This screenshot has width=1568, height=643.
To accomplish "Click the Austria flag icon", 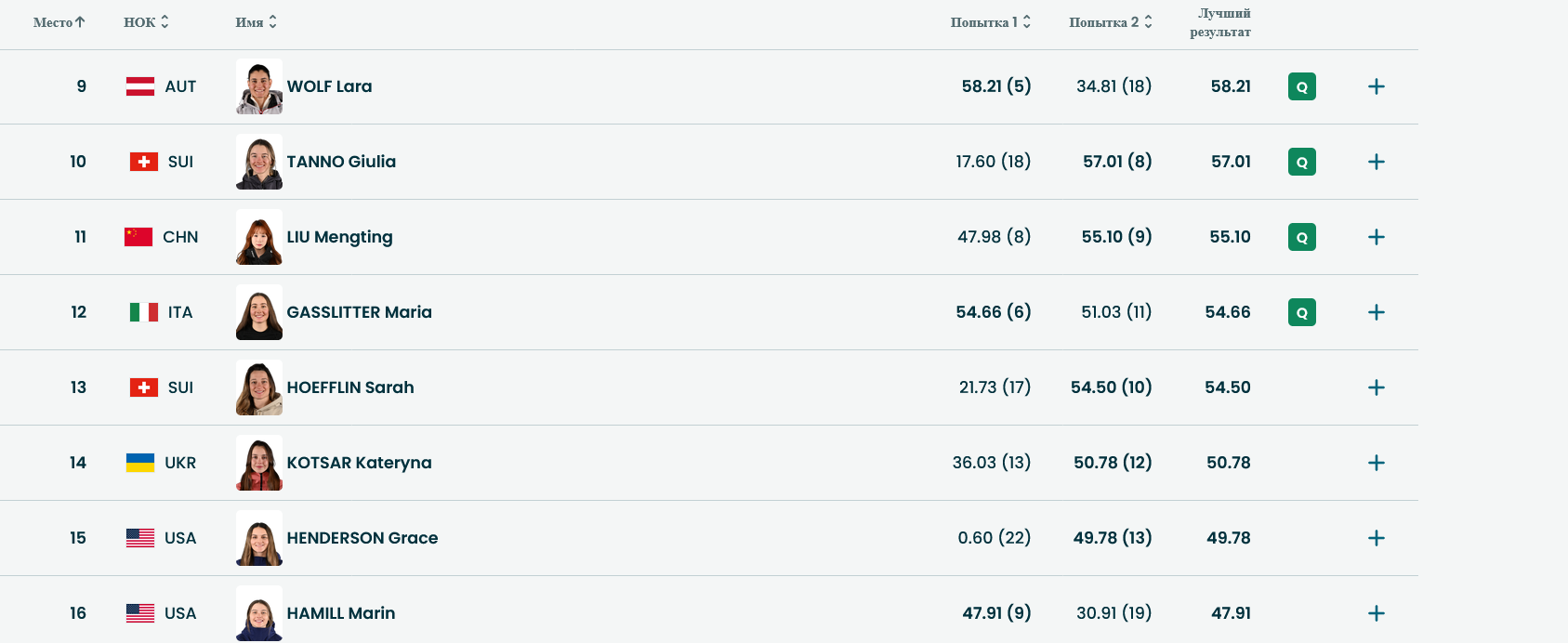I will coord(140,86).
